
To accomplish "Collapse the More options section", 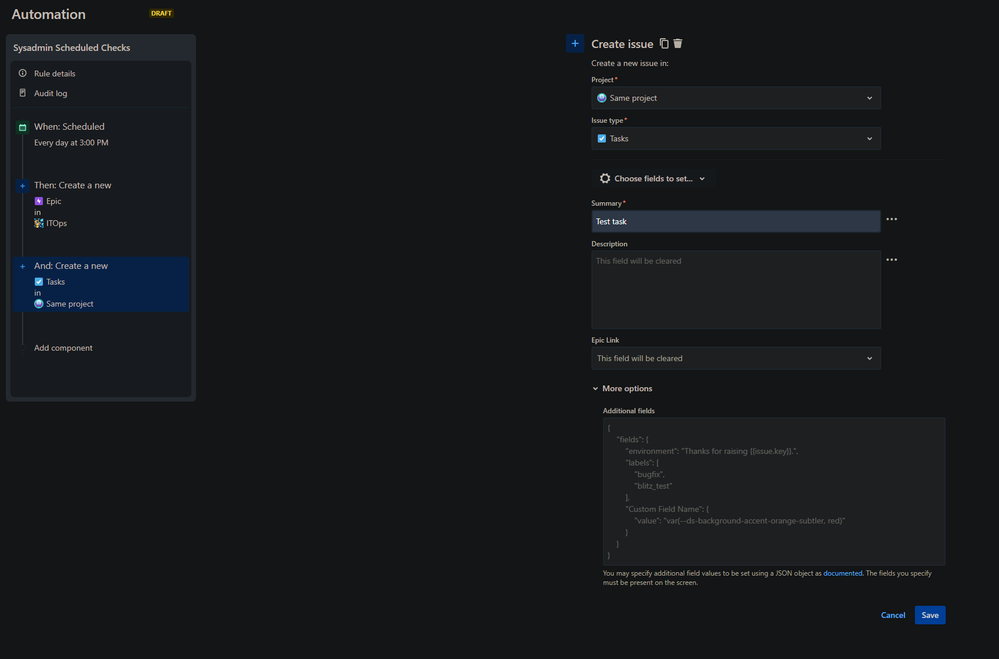I will [622, 389].
